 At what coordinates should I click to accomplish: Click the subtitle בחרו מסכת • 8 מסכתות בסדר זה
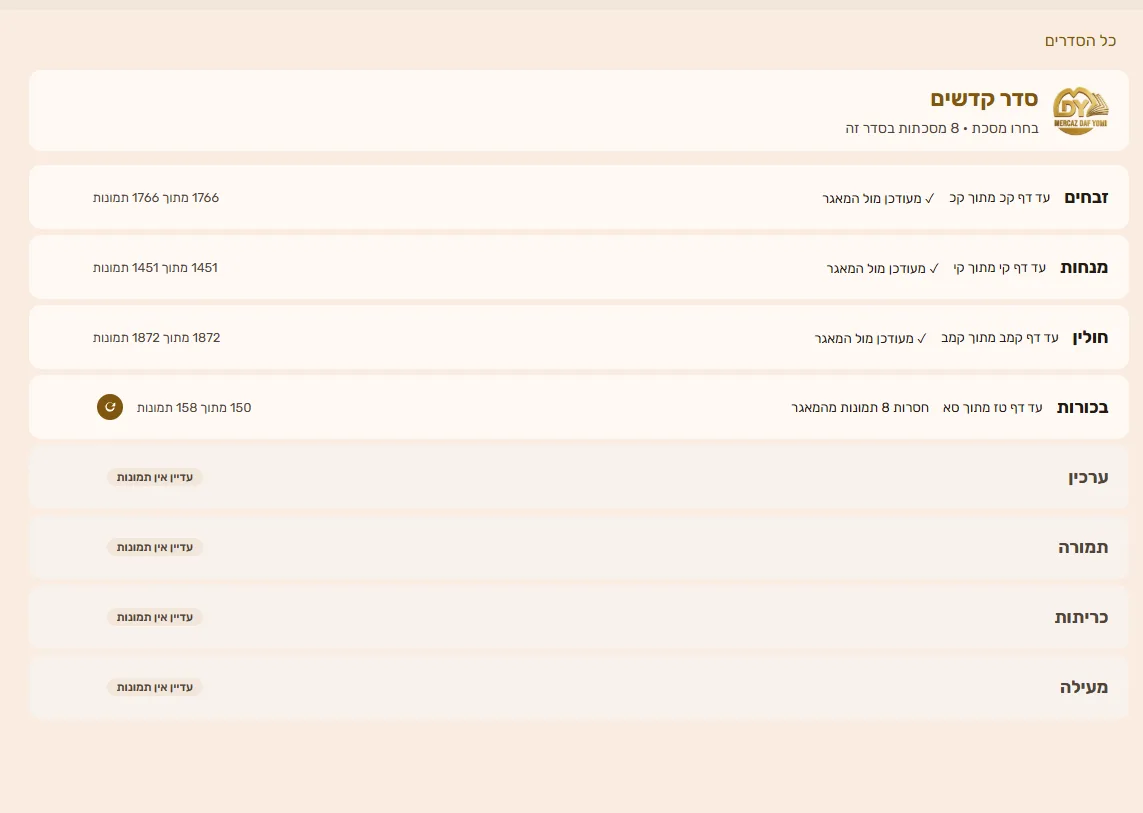point(942,128)
